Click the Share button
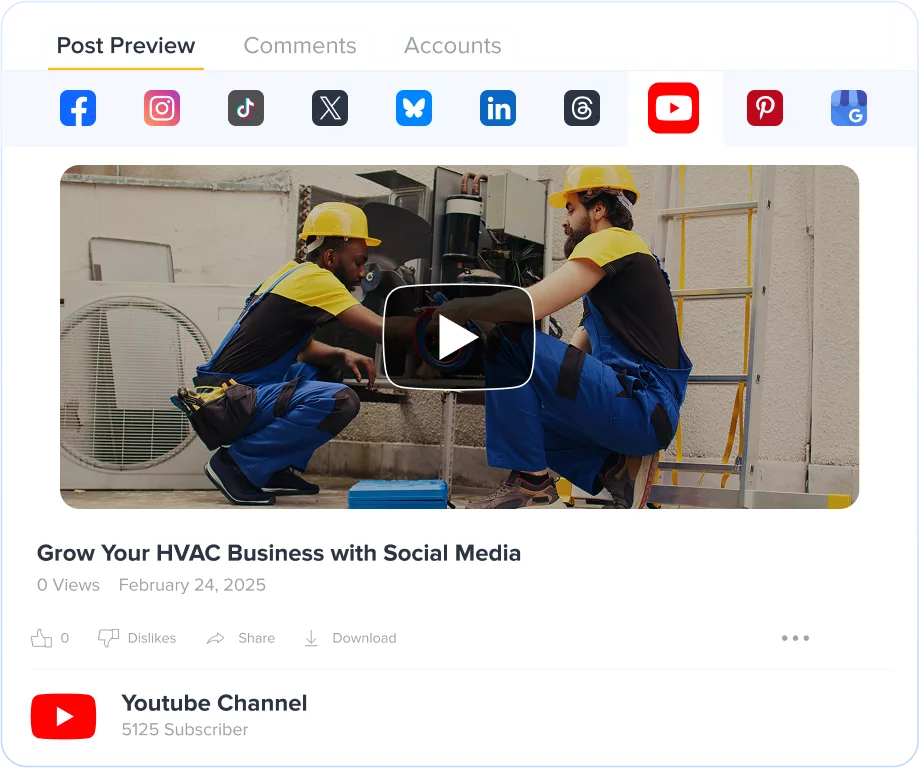The image size is (920, 768). coord(240,637)
